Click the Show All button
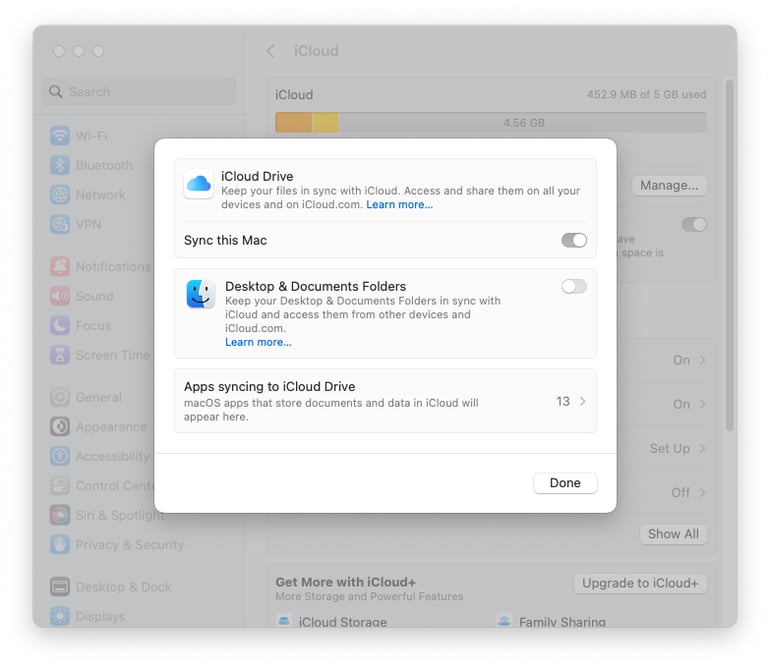The width and height of the screenshot is (770, 668). (x=673, y=534)
